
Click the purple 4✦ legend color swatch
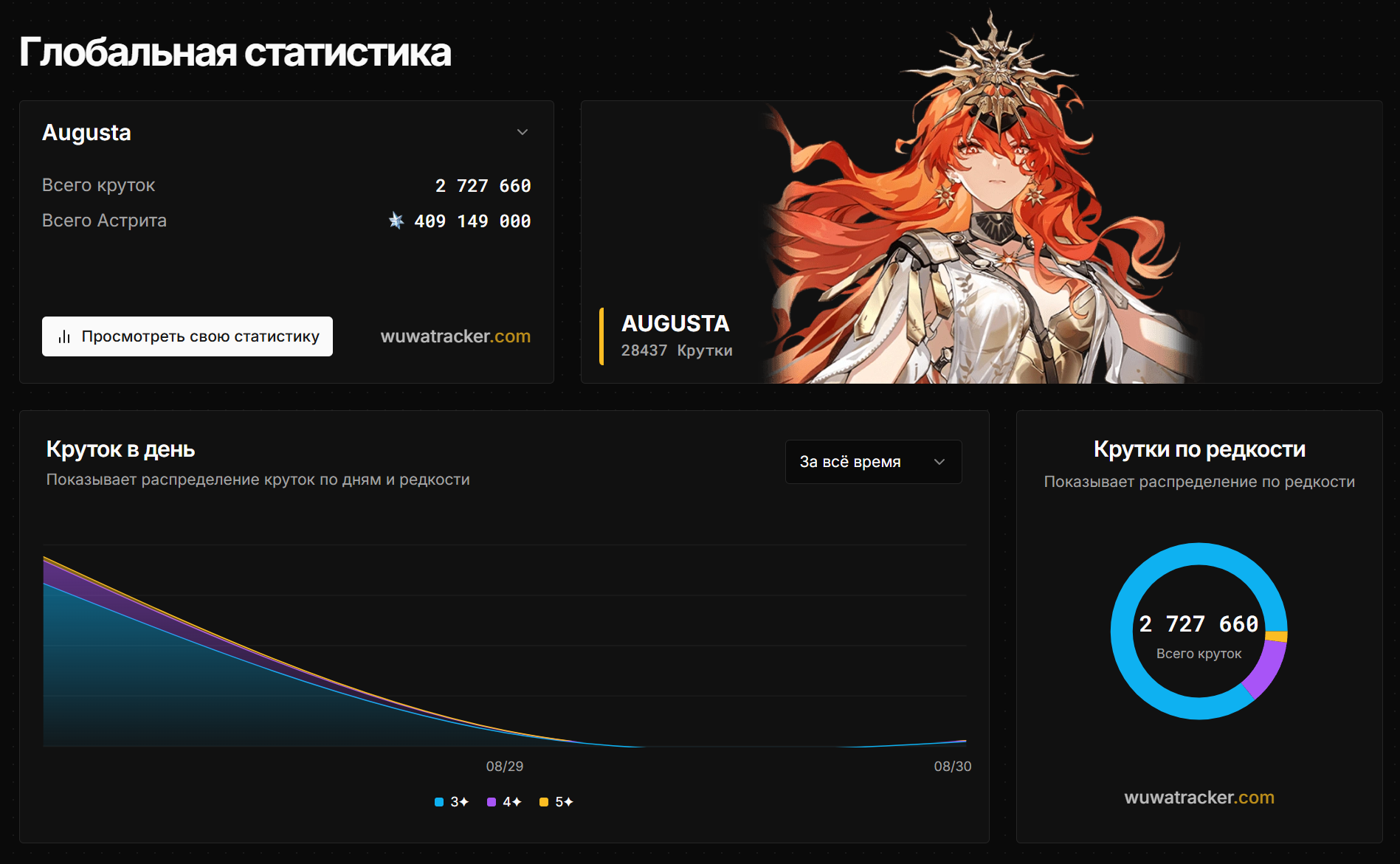point(492,802)
